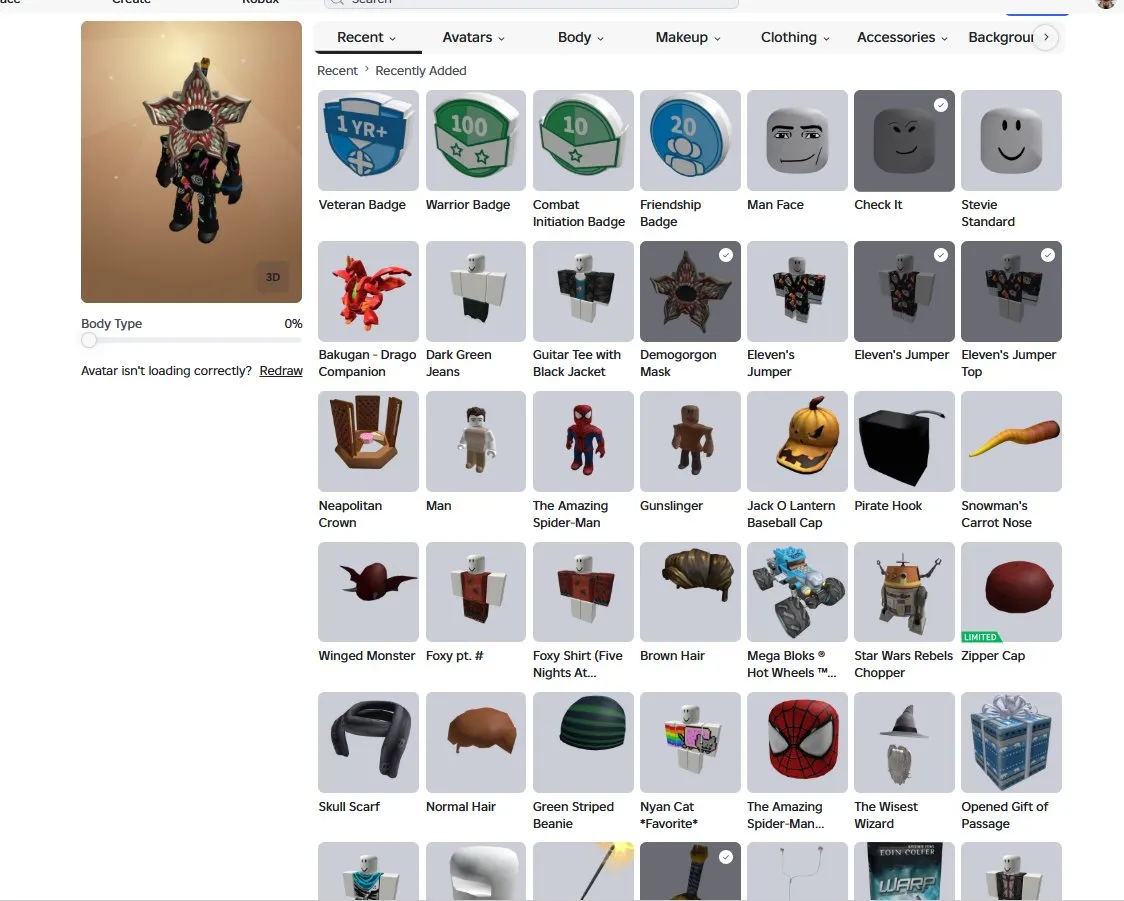This screenshot has height=901, width=1124.
Task: Select the Gunslinger bundle
Action: click(690, 442)
